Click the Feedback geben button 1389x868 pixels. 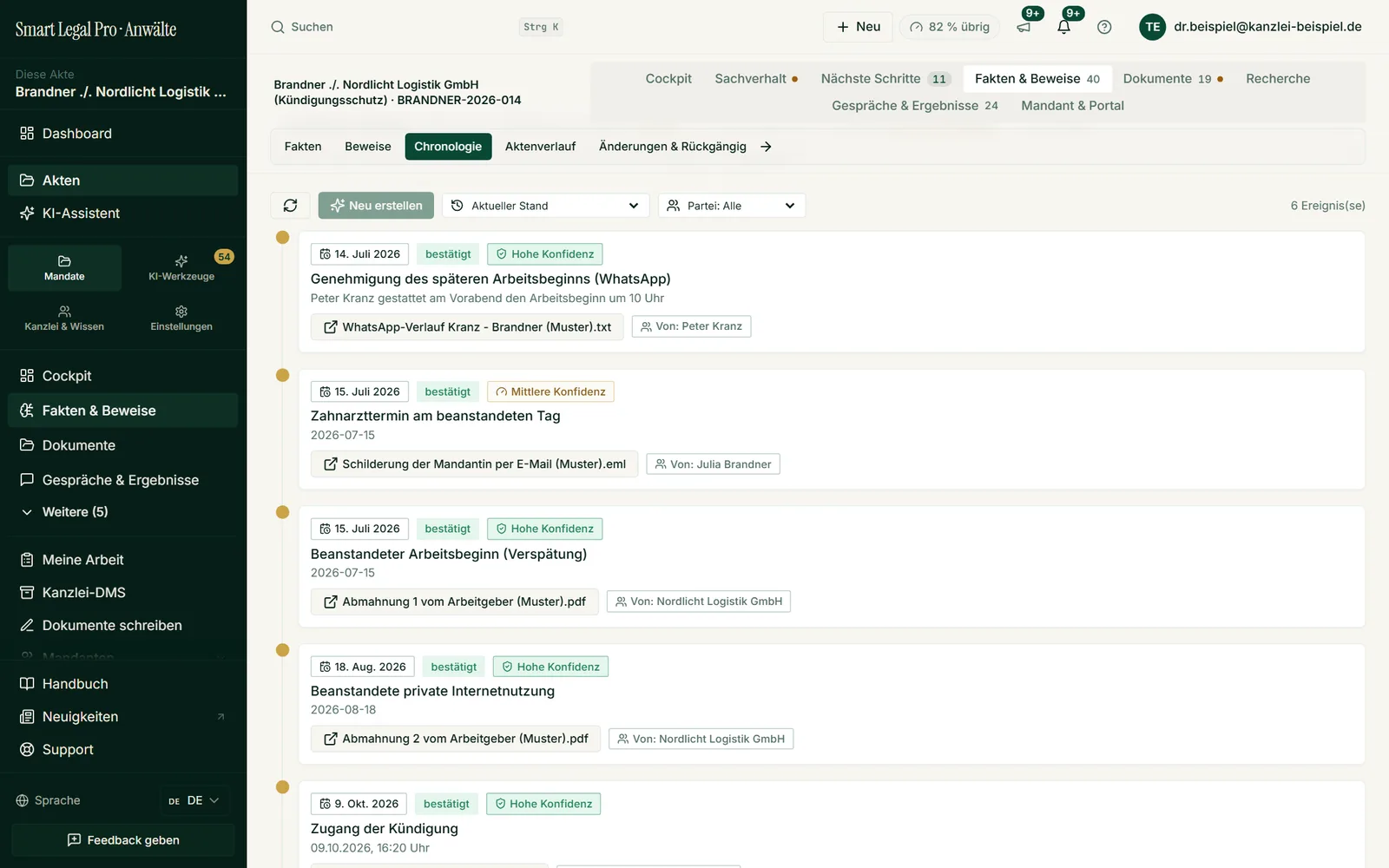click(123, 840)
